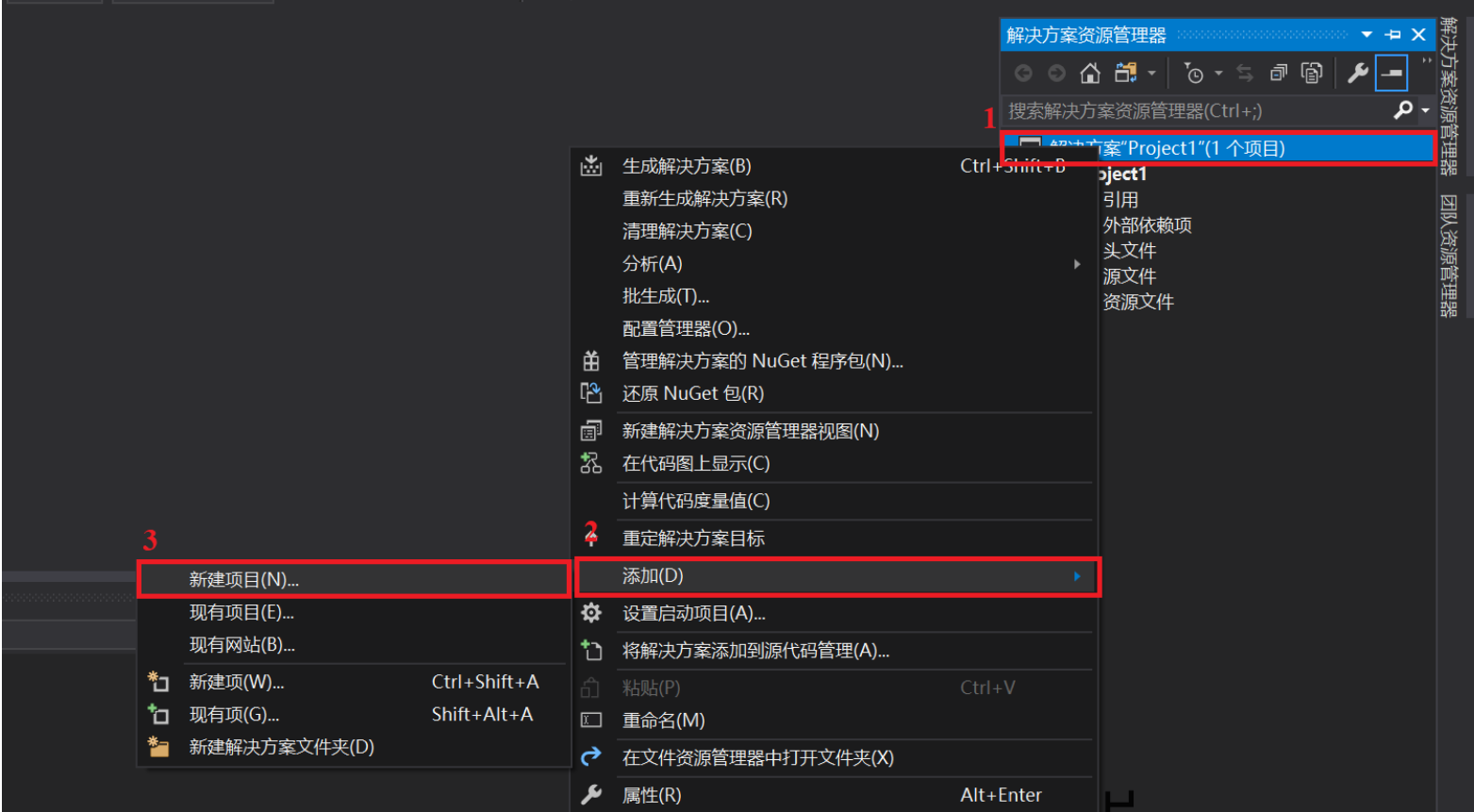The image size is (1474, 812).
Task: Open the Solution Explorer window position dropdown
Action: [1366, 35]
